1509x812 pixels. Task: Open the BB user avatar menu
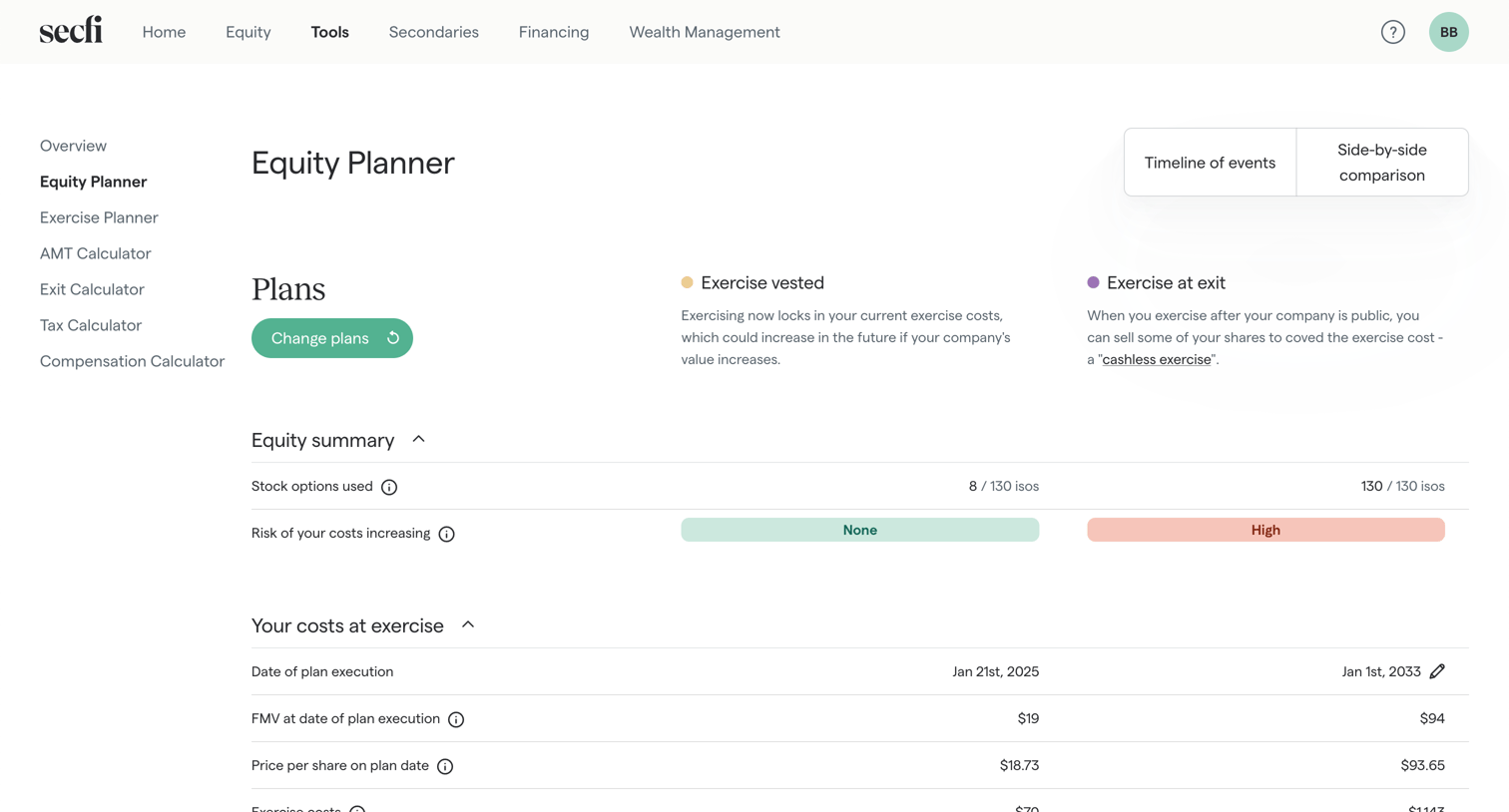point(1449,32)
